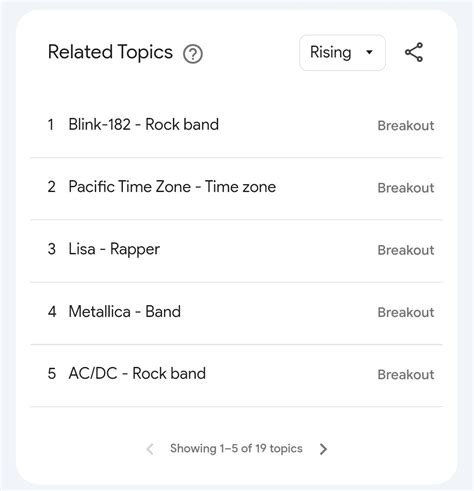
Task: Open the Related Topics help icon
Action: 193,54
